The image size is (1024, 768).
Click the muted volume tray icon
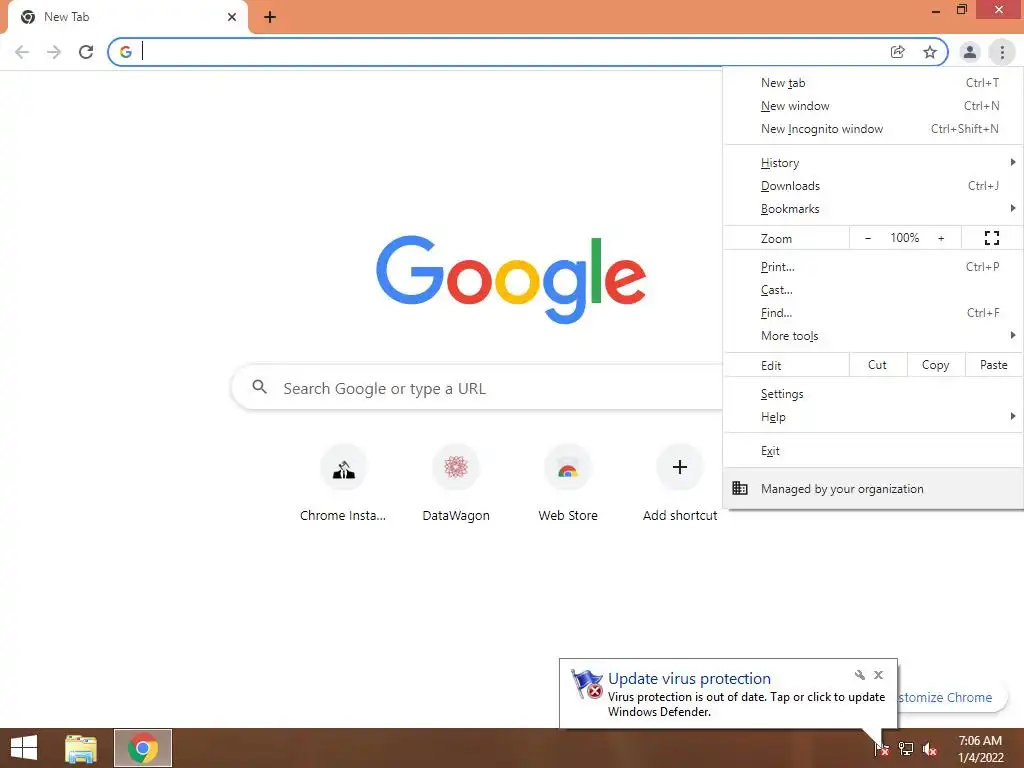pos(930,749)
